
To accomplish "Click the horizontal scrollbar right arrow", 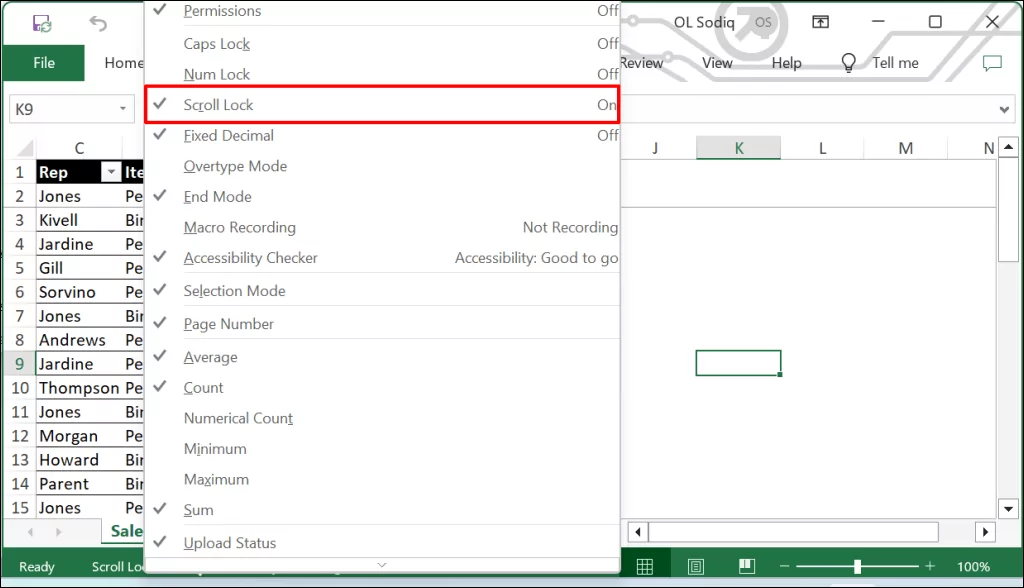I will [985, 532].
